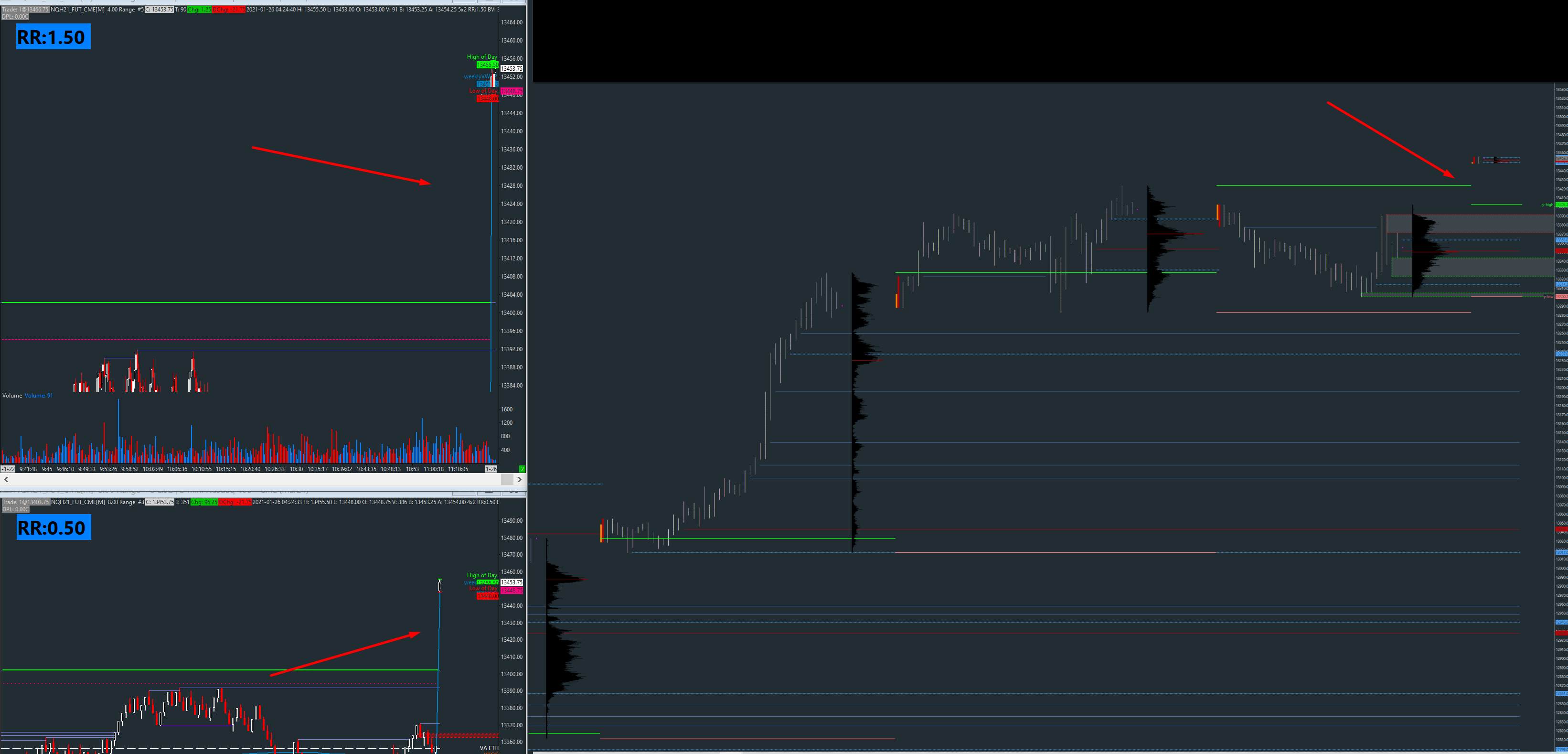The width and height of the screenshot is (1568, 754).
Task: Click the Volume: 91 study label
Action: click(38, 396)
